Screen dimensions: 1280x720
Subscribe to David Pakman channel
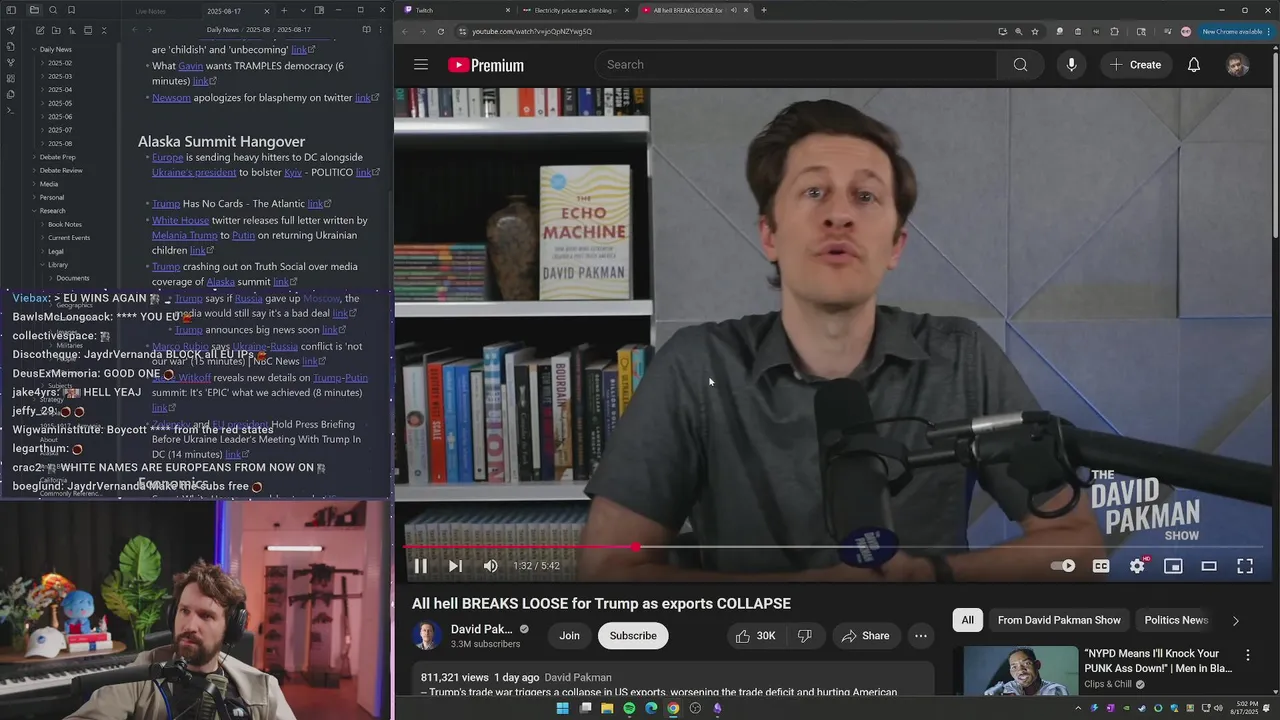coord(633,636)
